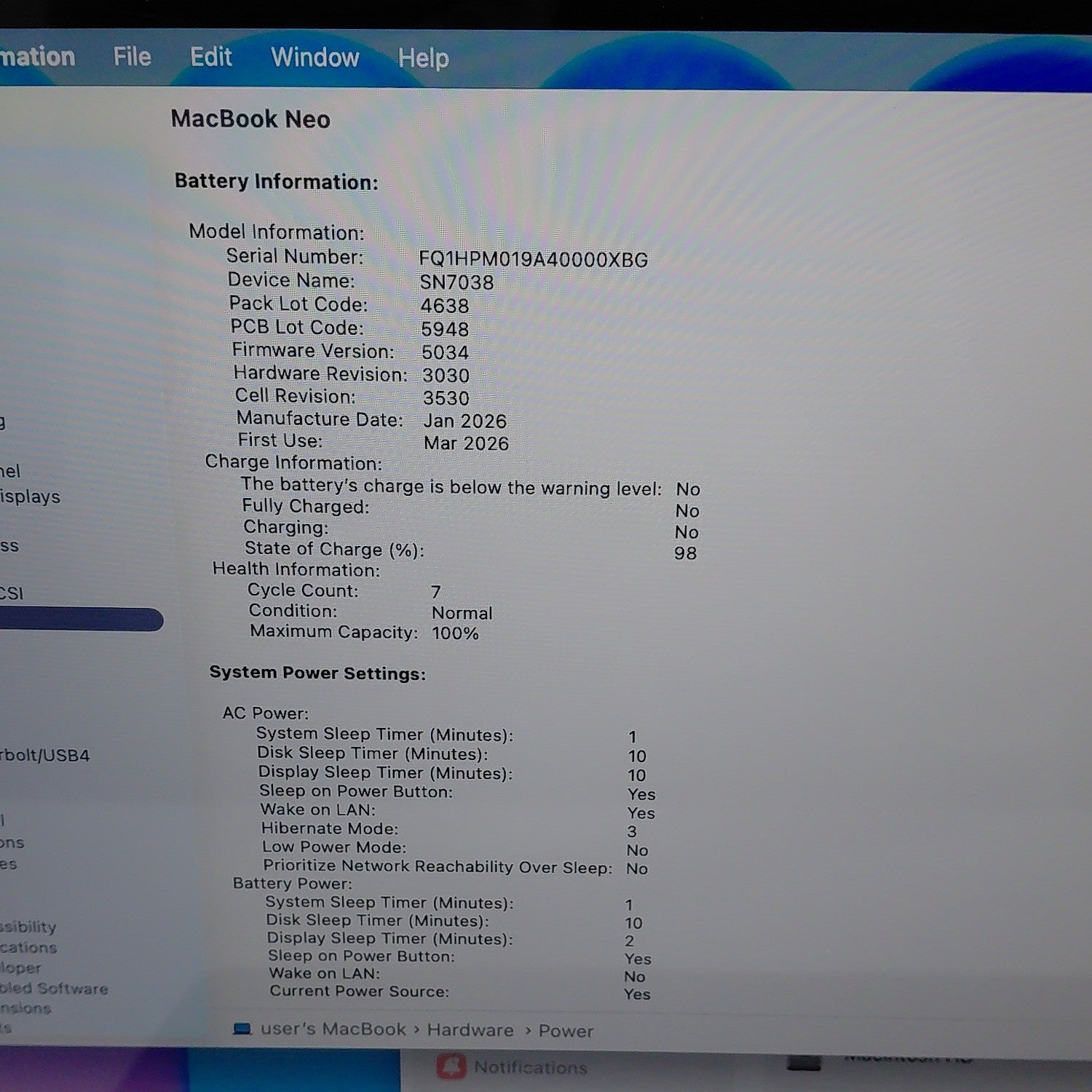Image resolution: width=1092 pixels, height=1092 pixels.
Task: Open the Help menu
Action: [423, 58]
